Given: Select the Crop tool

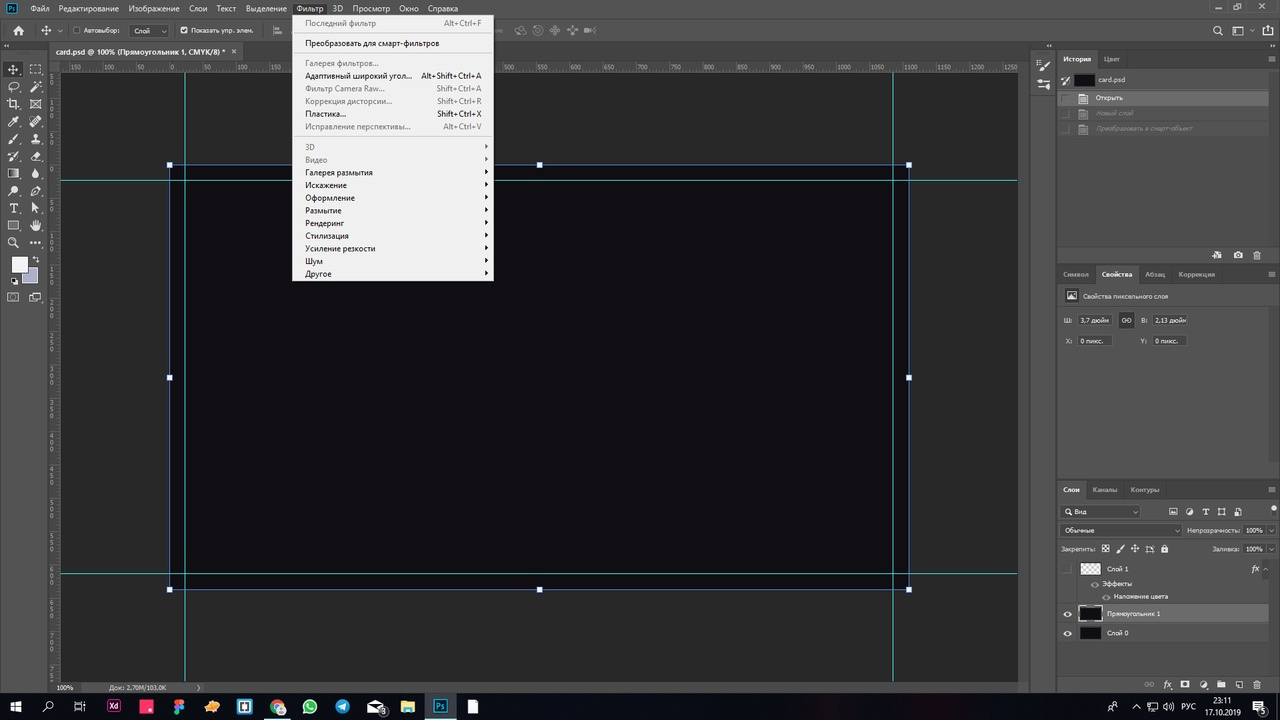Looking at the screenshot, I should click(14, 104).
